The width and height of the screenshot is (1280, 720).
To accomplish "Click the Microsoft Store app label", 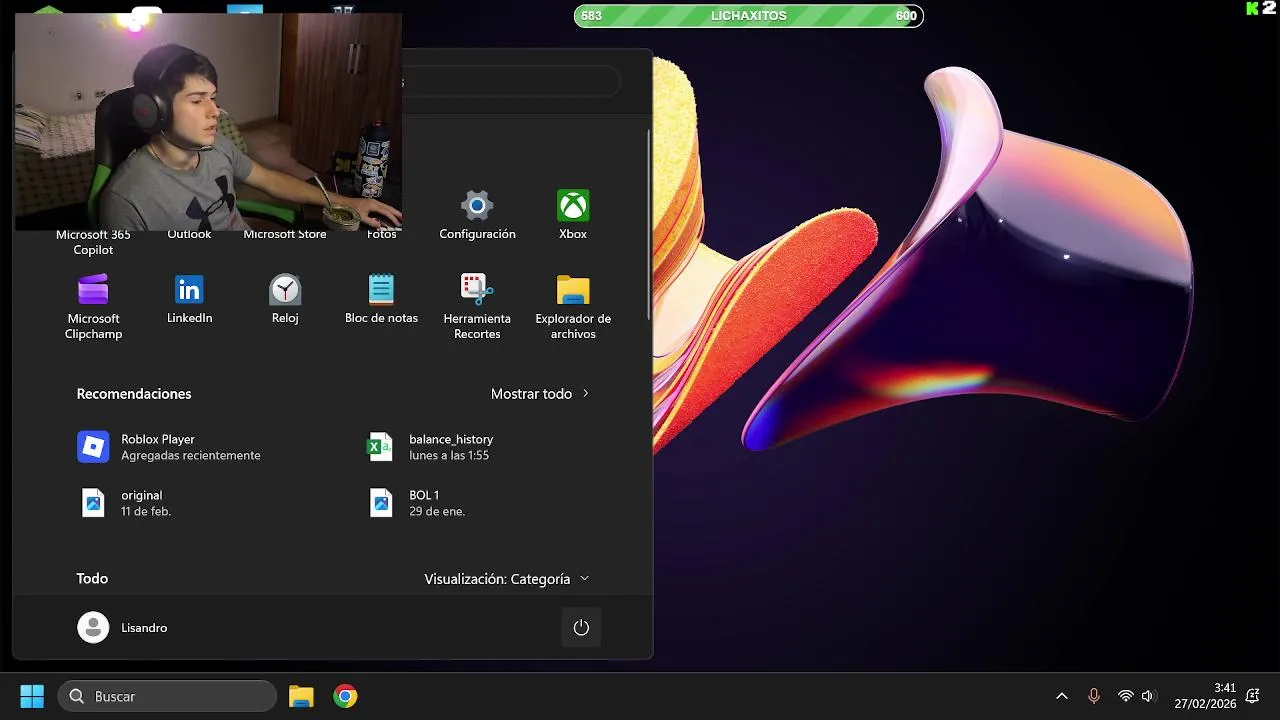I will 285,234.
